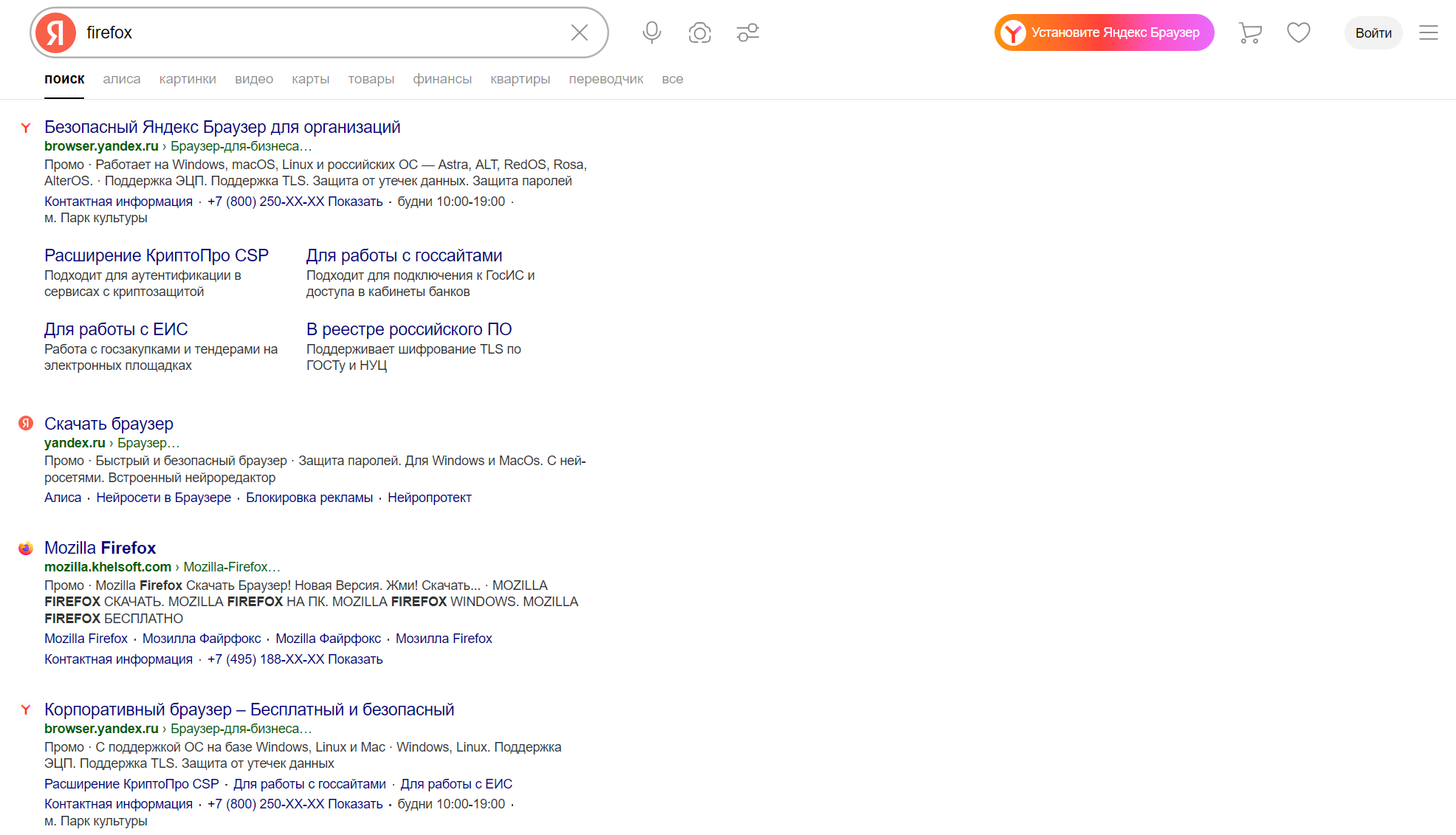Open the shopping cart icon
Screen dimensions: 1456x835
tap(1250, 32)
